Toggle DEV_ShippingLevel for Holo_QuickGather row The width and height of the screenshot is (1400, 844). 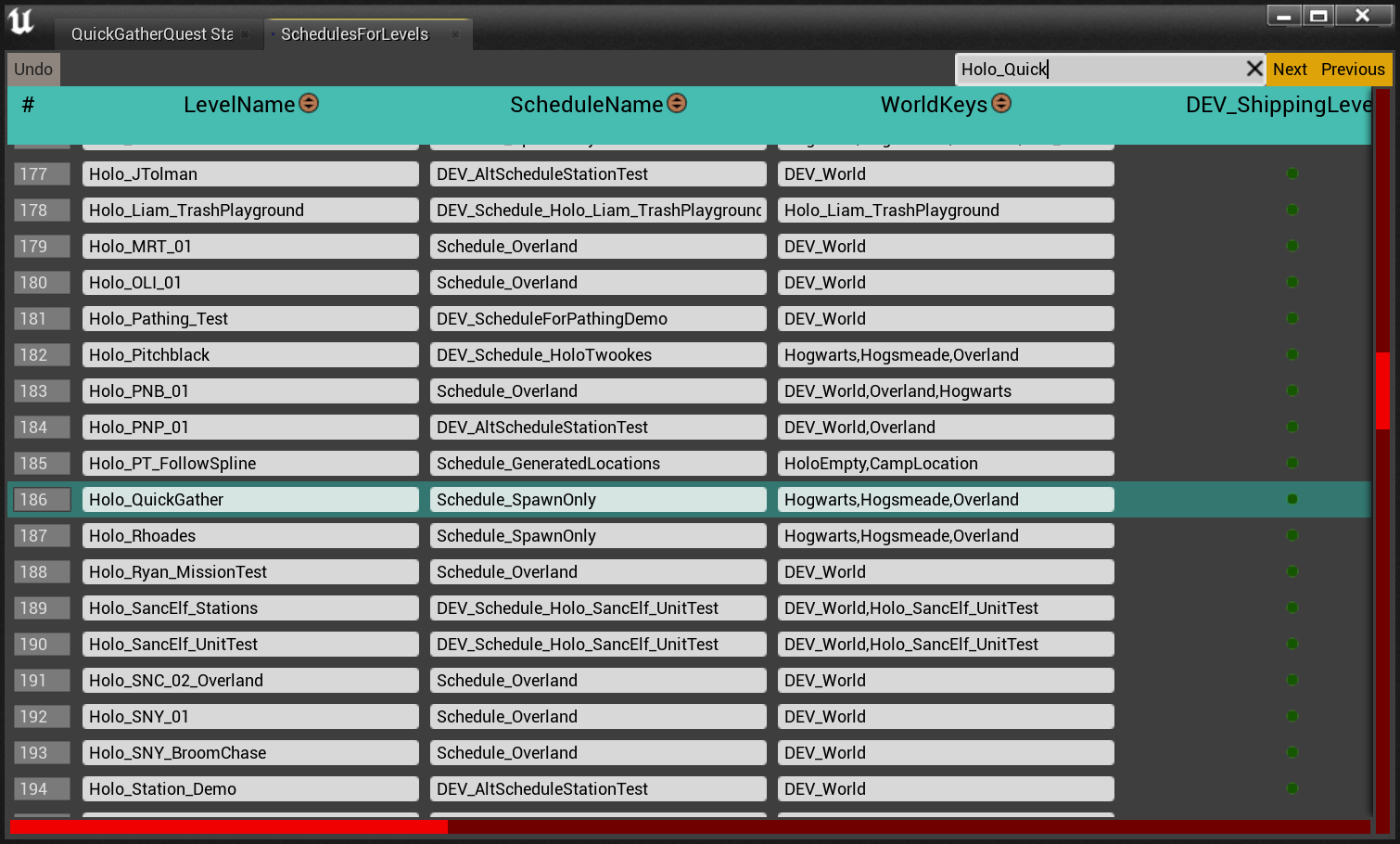(x=1292, y=499)
